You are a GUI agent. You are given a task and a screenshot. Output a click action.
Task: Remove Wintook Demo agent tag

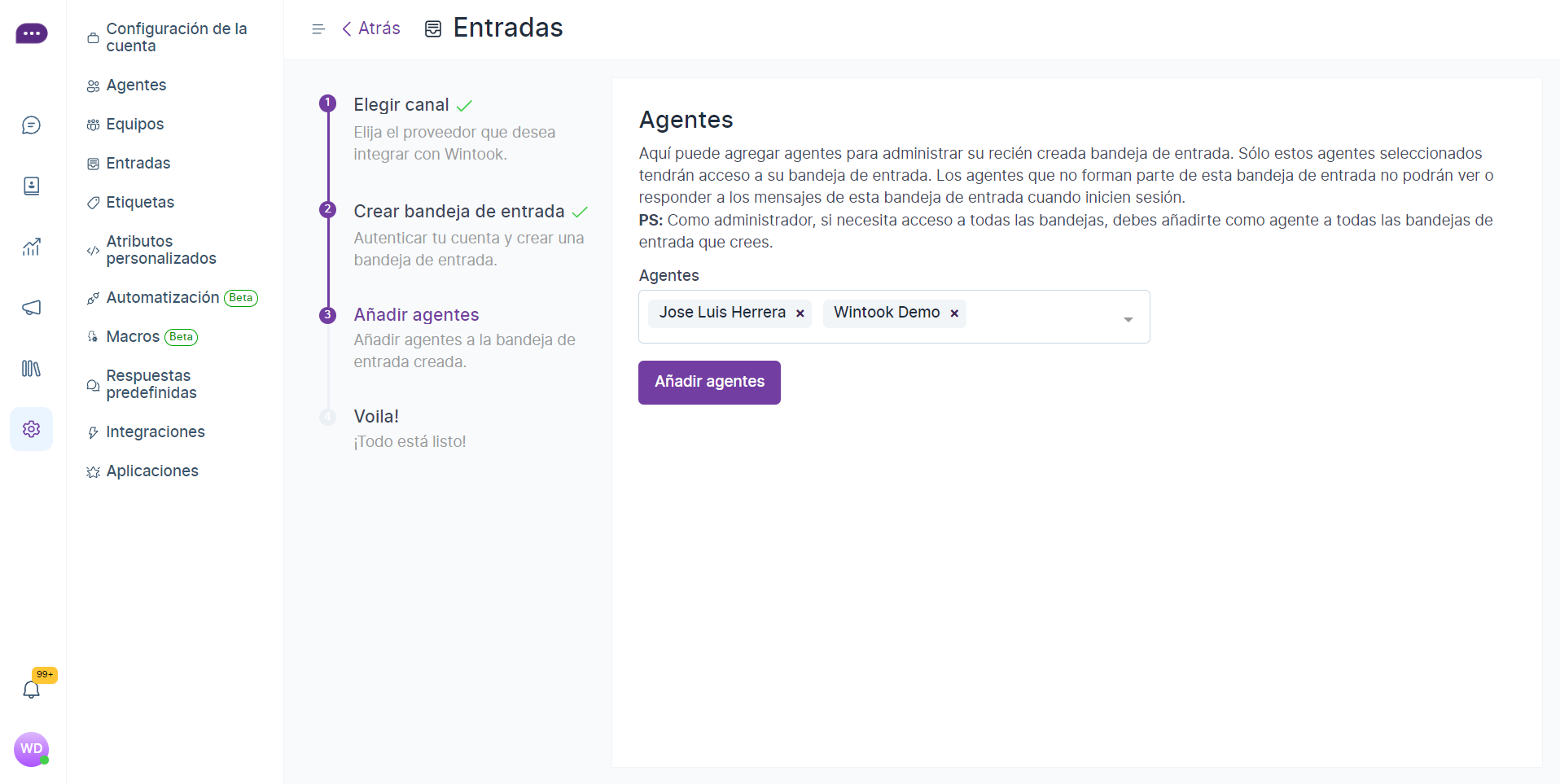[954, 313]
